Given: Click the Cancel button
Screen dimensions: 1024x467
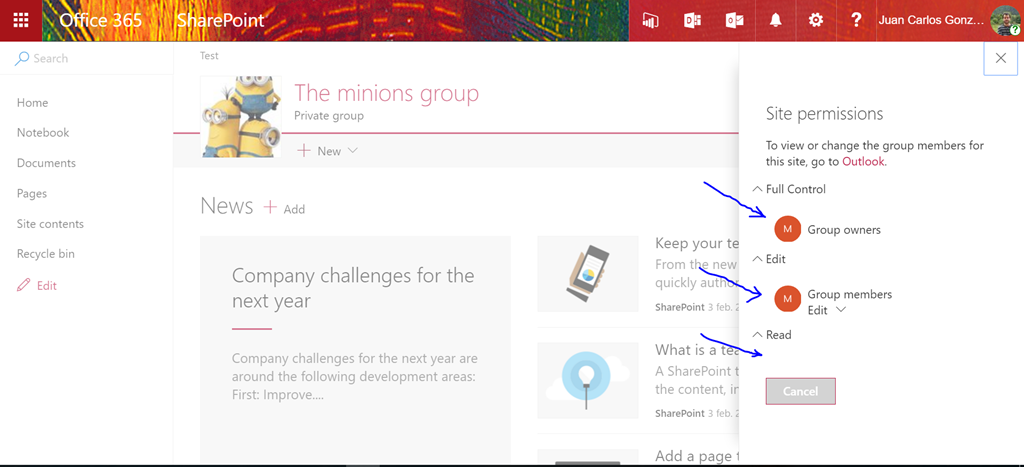Looking at the screenshot, I should tap(801, 391).
